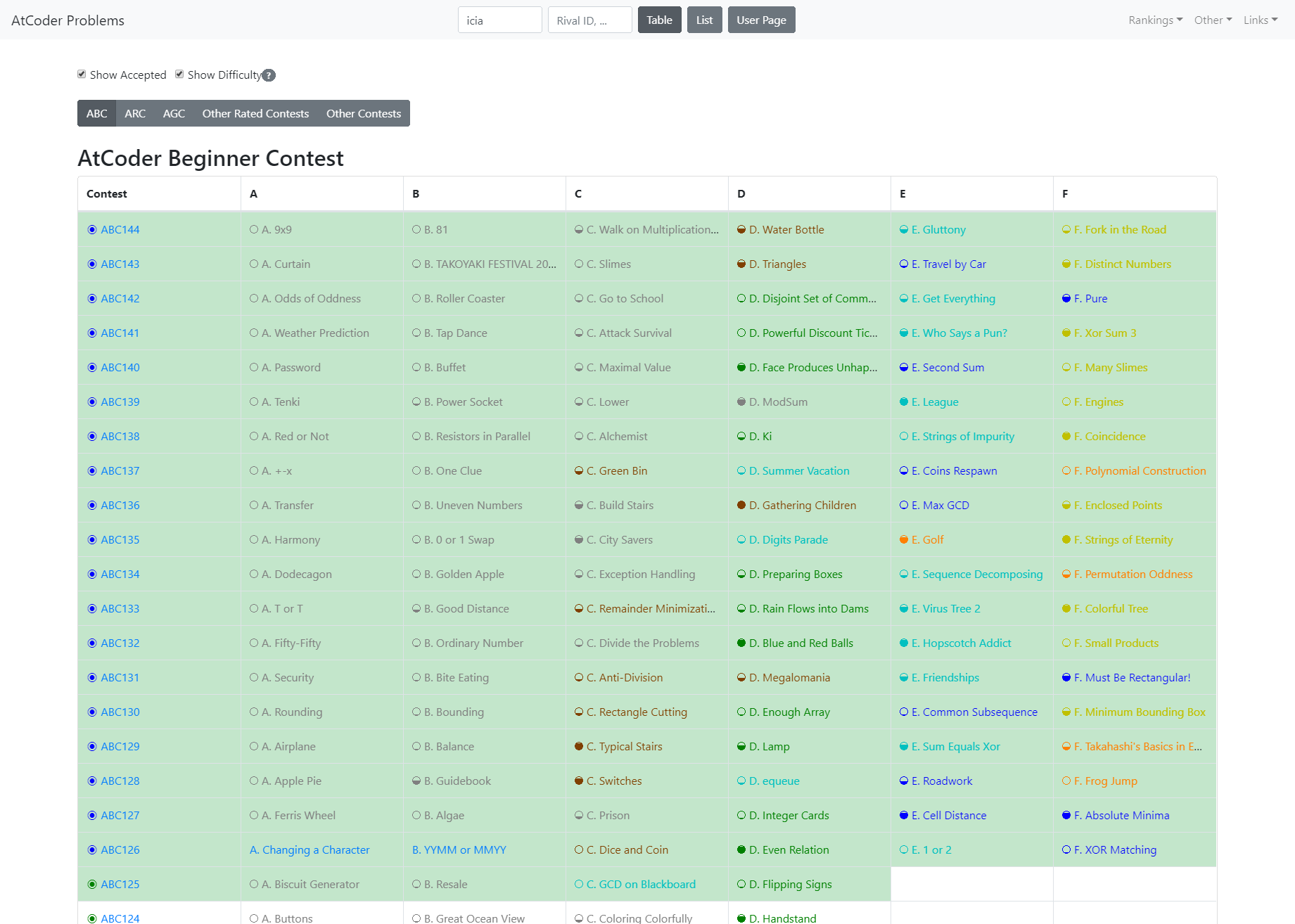This screenshot has height=924, width=1295.
Task: Open problem D. Rain Flows into Dams
Action: [809, 609]
